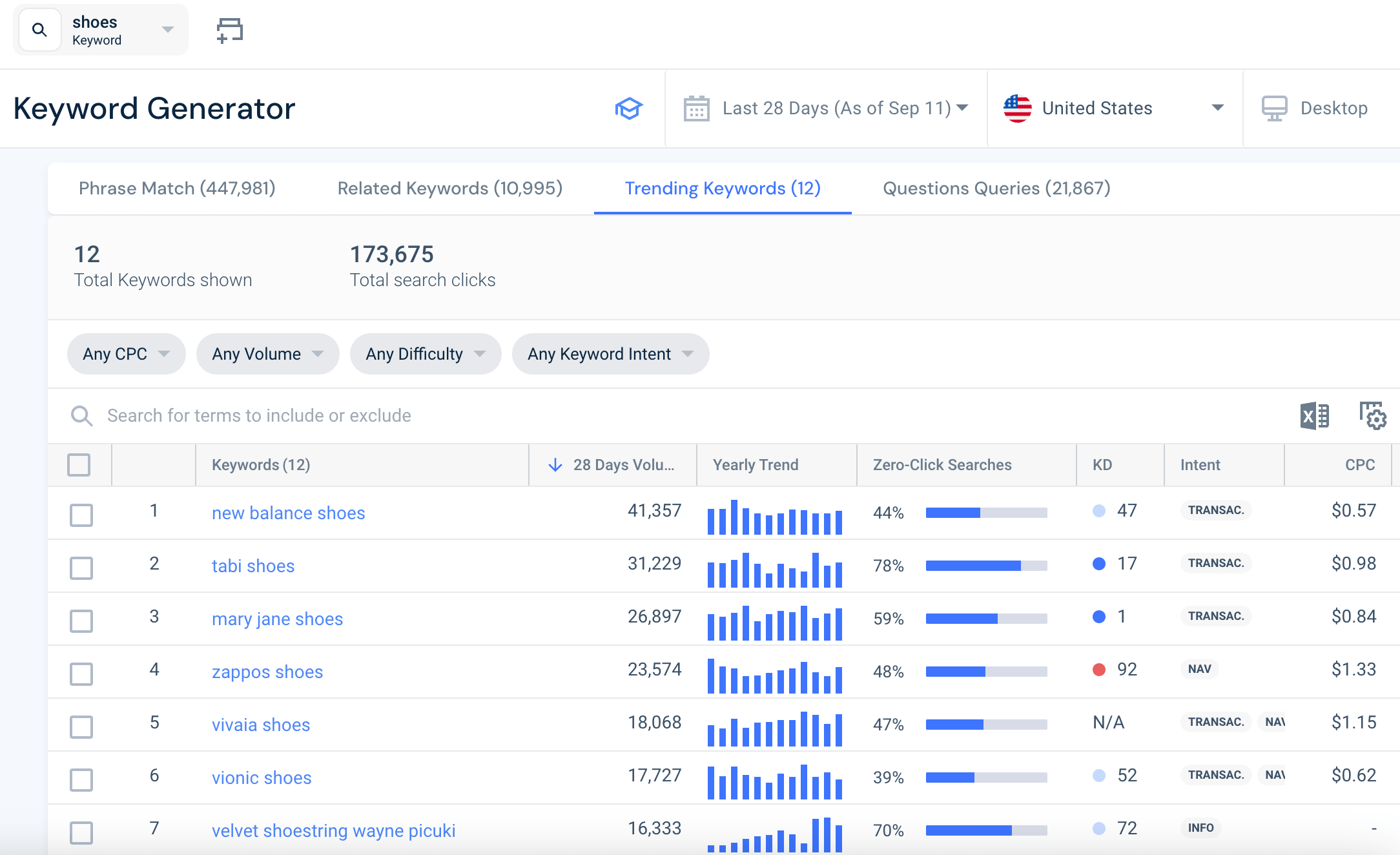Click the $1.33 CPC value
The width and height of the screenshot is (1400, 855).
click(1354, 670)
